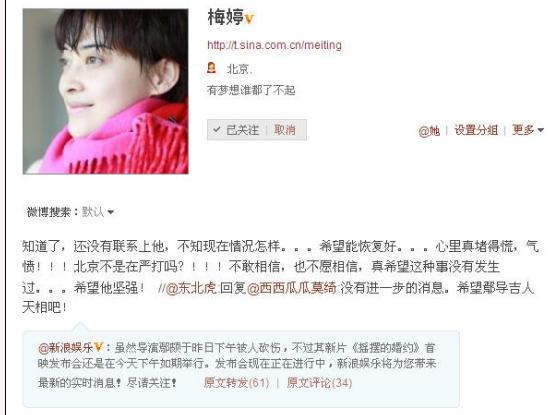Open the t.sina.com.cn/meiting link
The height and width of the screenshot is (415, 549).
tap(274, 45)
